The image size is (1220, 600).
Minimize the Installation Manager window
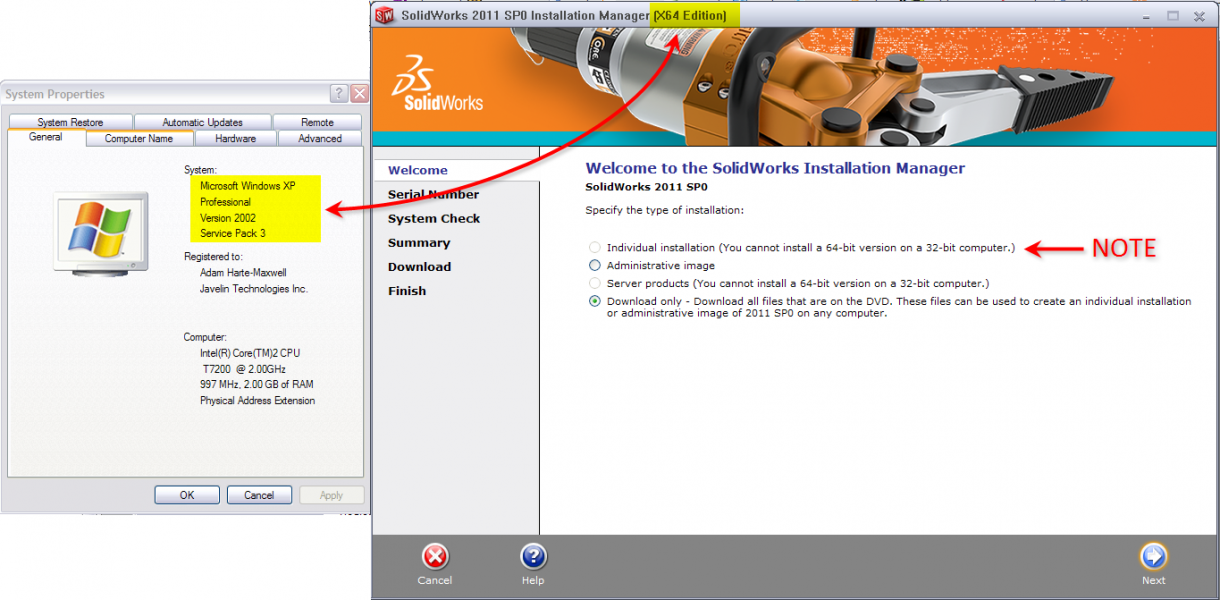(x=1146, y=15)
